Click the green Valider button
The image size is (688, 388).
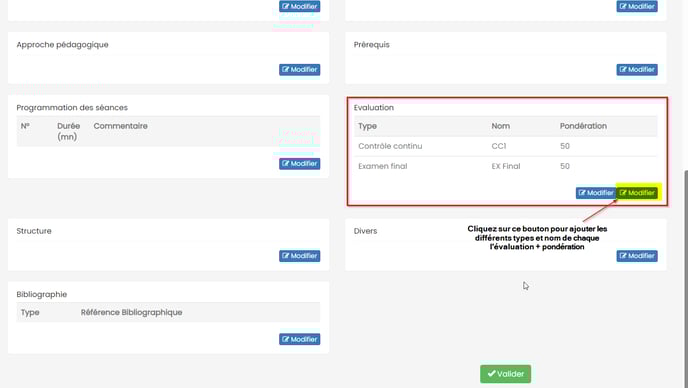[505, 374]
